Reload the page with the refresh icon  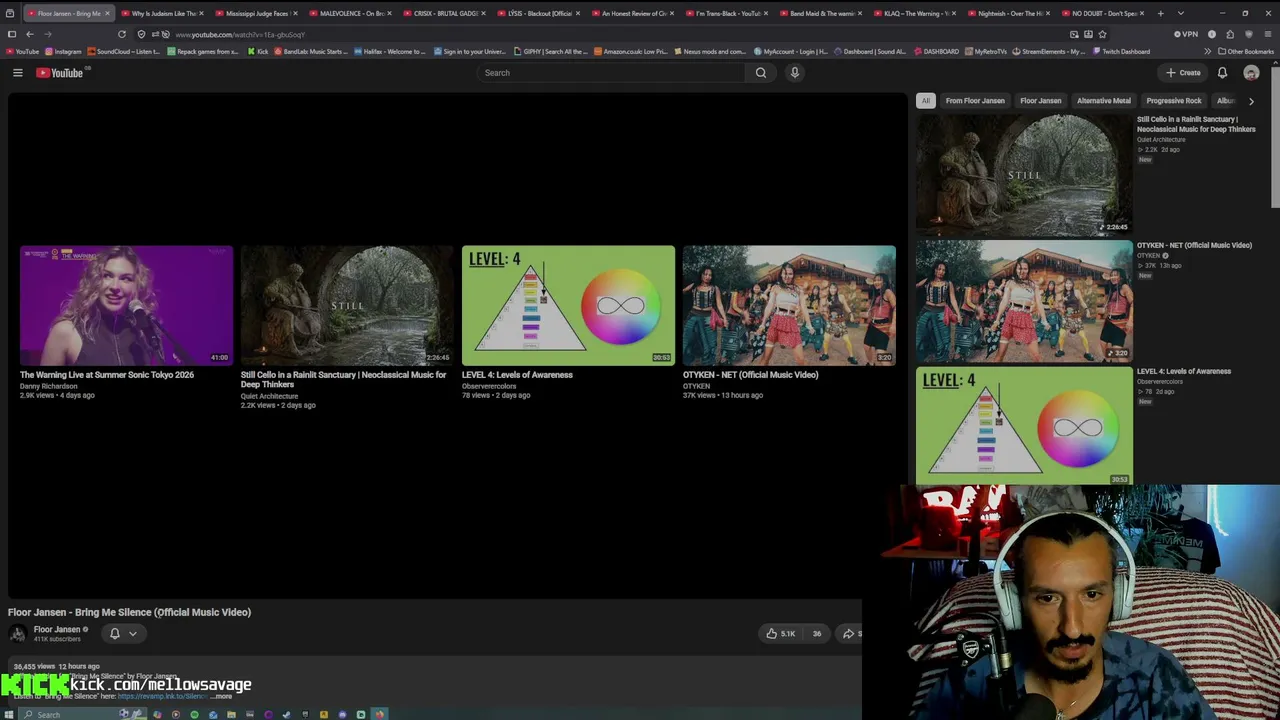coord(122,34)
